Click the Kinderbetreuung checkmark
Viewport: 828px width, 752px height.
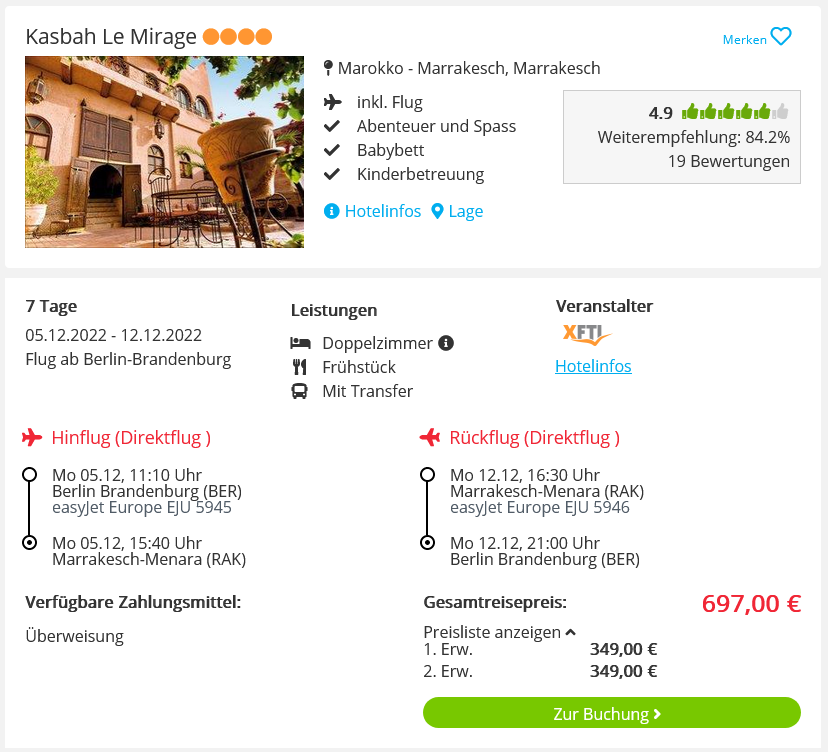tap(332, 174)
